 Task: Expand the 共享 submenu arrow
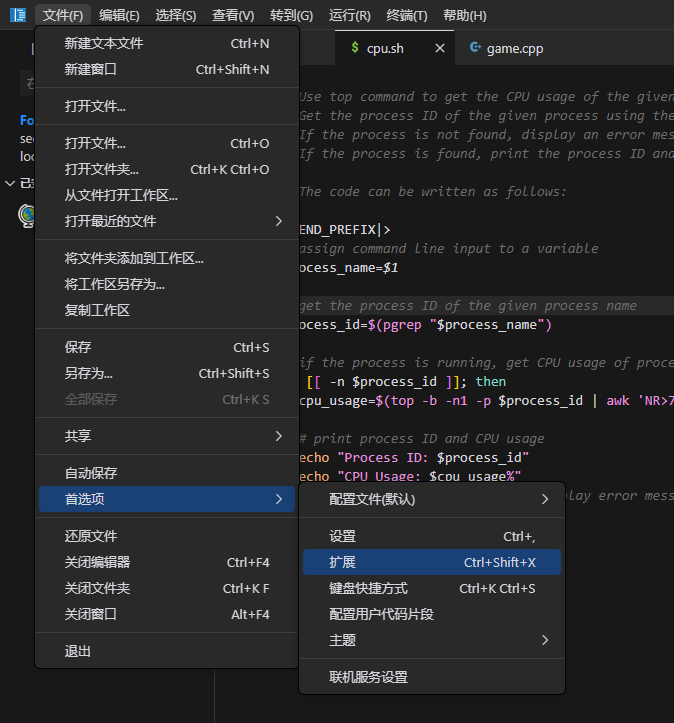(278, 436)
